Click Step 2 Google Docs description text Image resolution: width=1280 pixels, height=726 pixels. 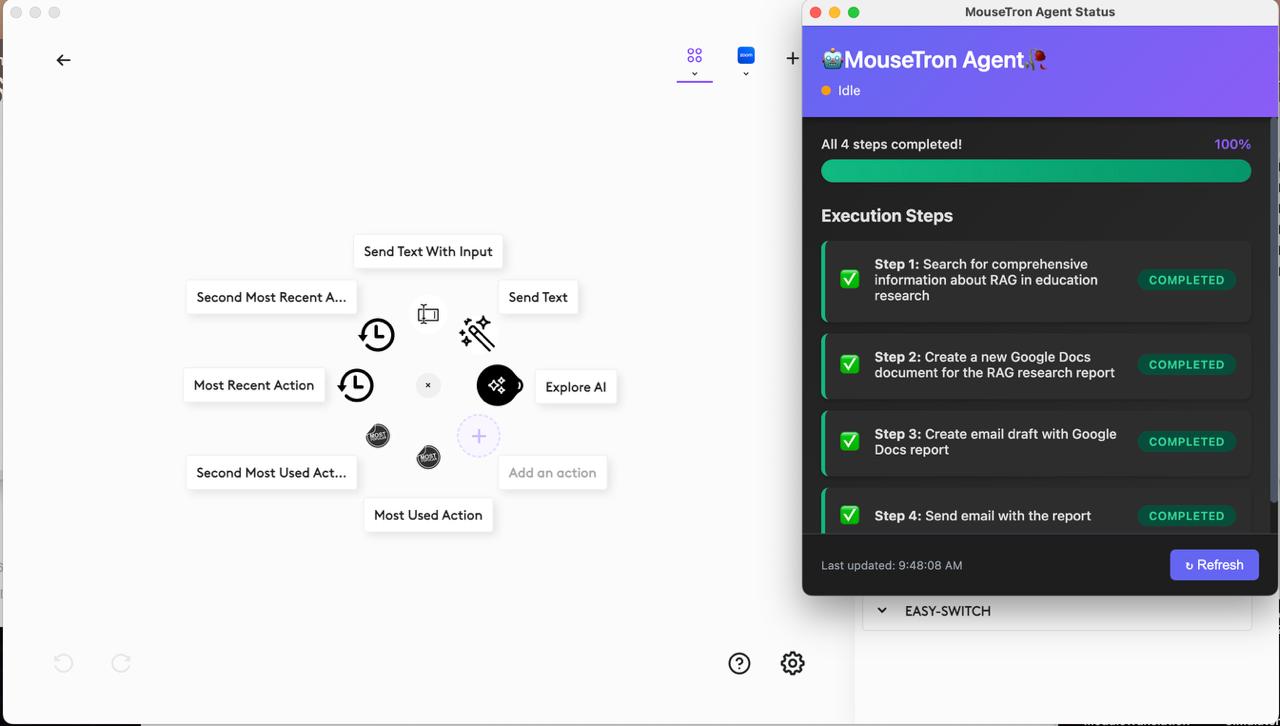pos(995,365)
